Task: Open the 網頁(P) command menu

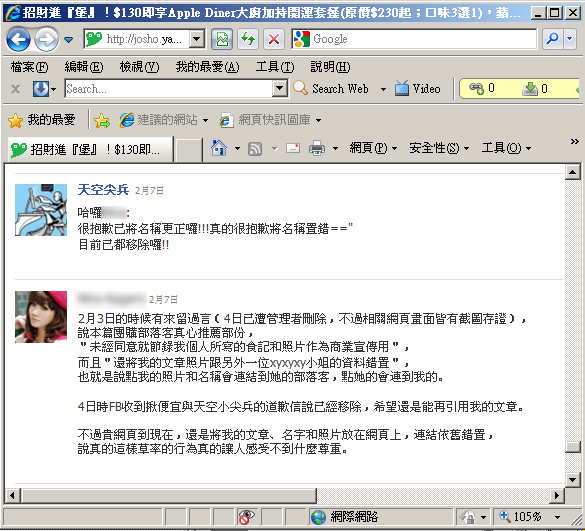Action: click(x=373, y=148)
